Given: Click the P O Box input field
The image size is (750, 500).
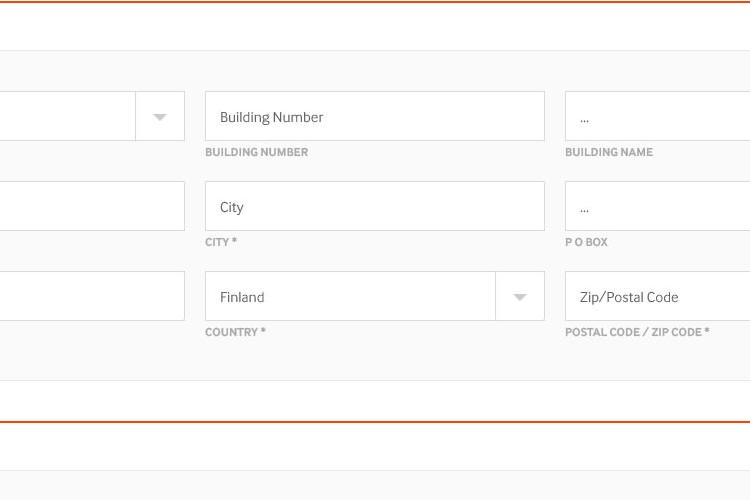Looking at the screenshot, I should click(658, 207).
